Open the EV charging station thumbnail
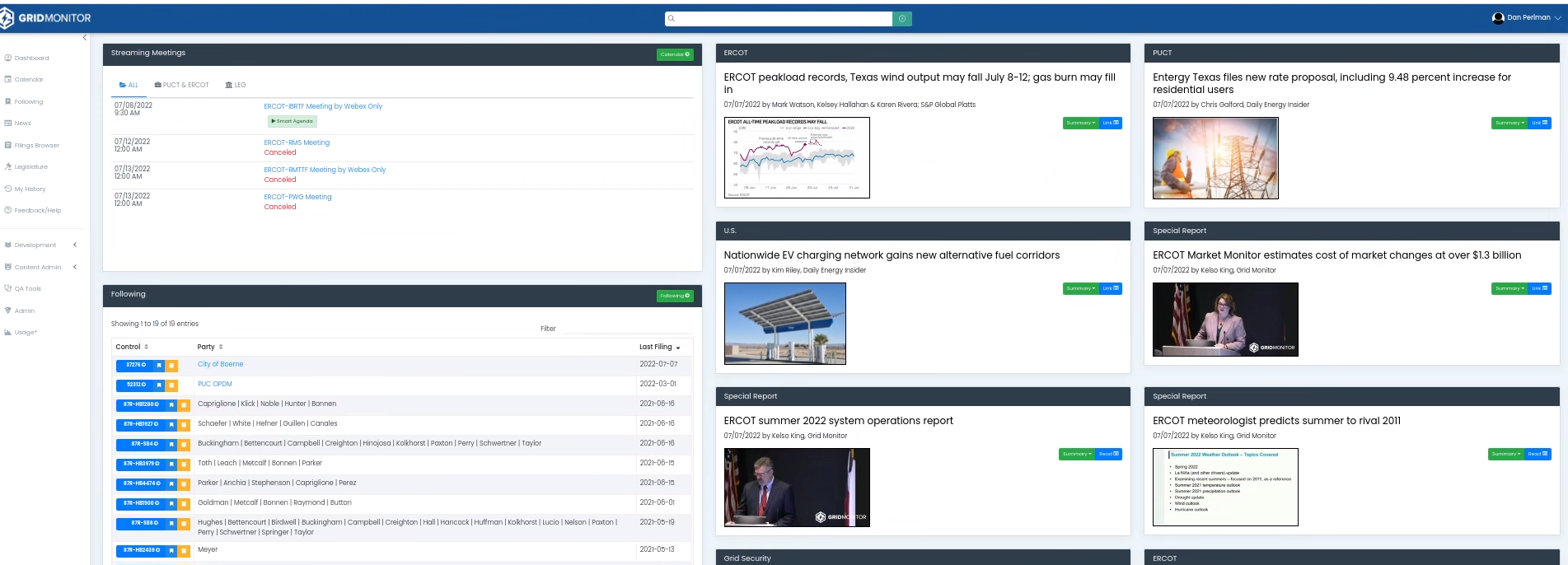 [785, 324]
